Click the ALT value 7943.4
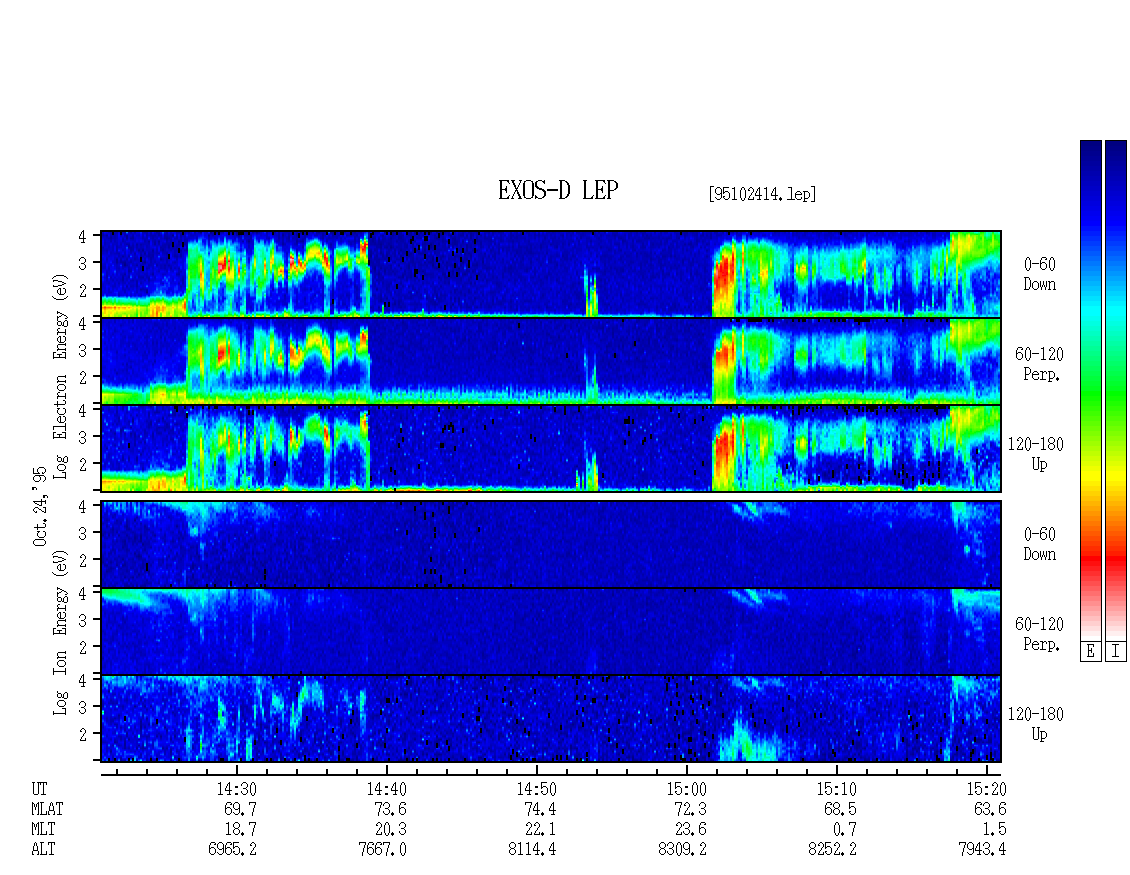Image resolution: width=1130 pixels, height=875 pixels. (x=982, y=850)
